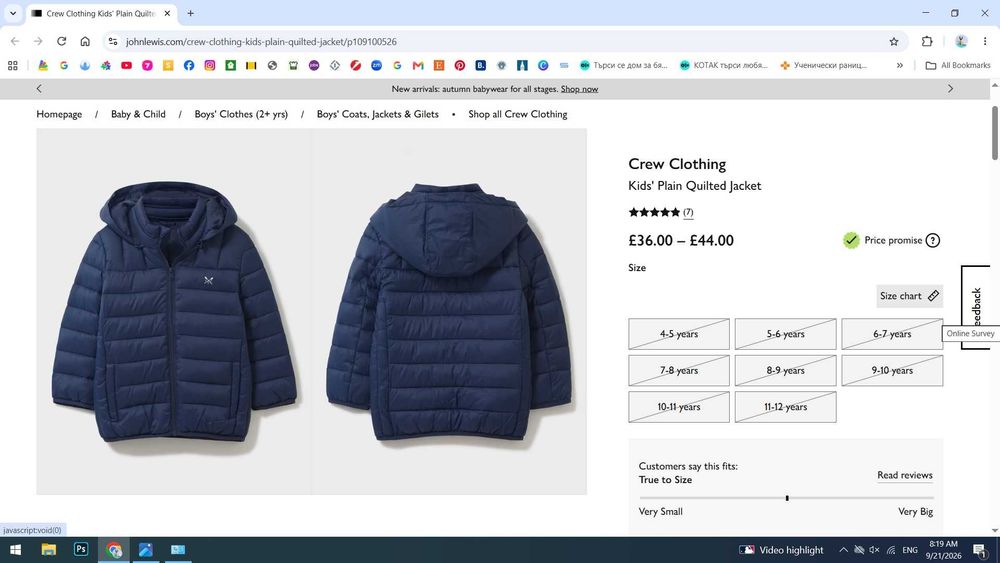Go back with the browser back arrow
The height and width of the screenshot is (563, 1000).
[x=15, y=41]
